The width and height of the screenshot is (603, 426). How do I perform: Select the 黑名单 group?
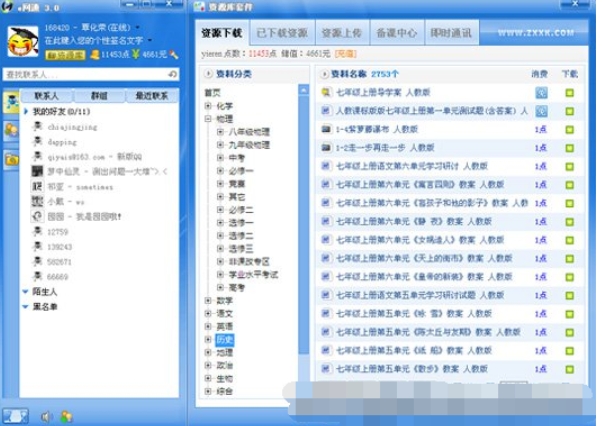(x=45, y=306)
